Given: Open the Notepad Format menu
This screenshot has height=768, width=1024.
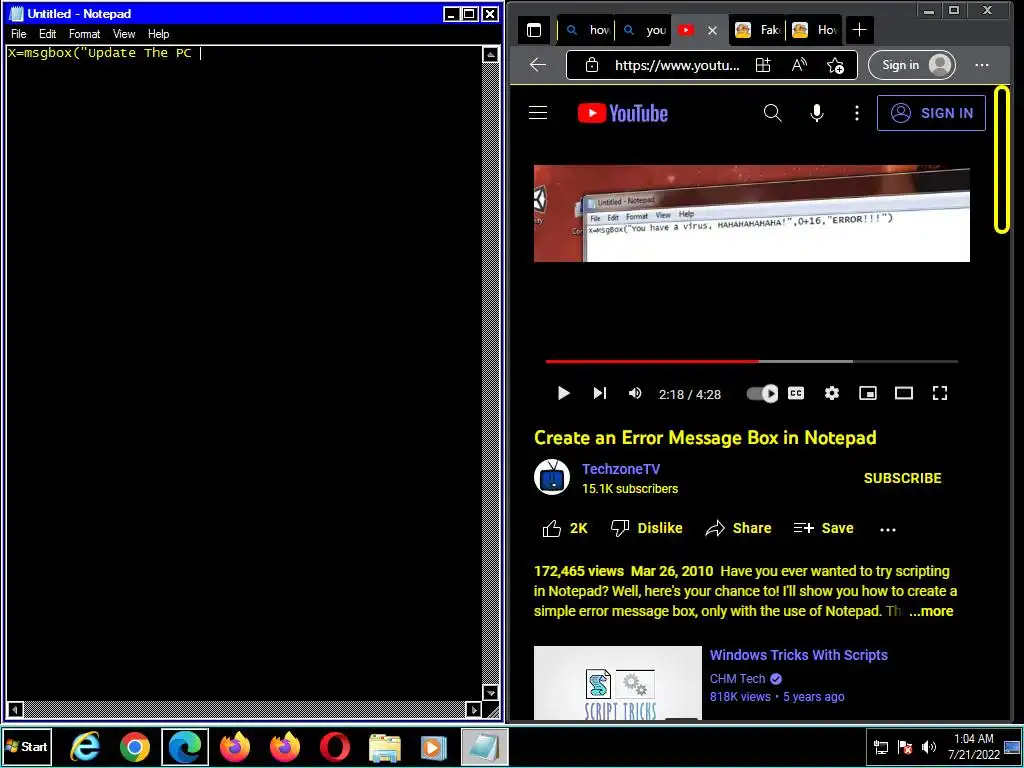Looking at the screenshot, I should 84,34.
